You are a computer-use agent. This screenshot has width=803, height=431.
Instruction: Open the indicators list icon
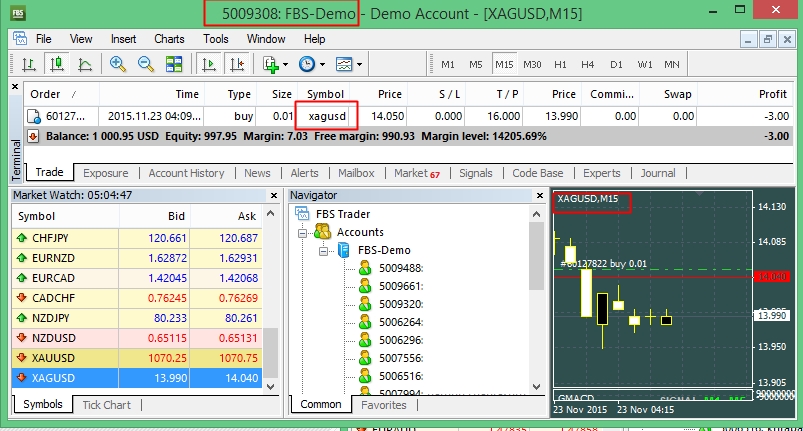pos(270,64)
